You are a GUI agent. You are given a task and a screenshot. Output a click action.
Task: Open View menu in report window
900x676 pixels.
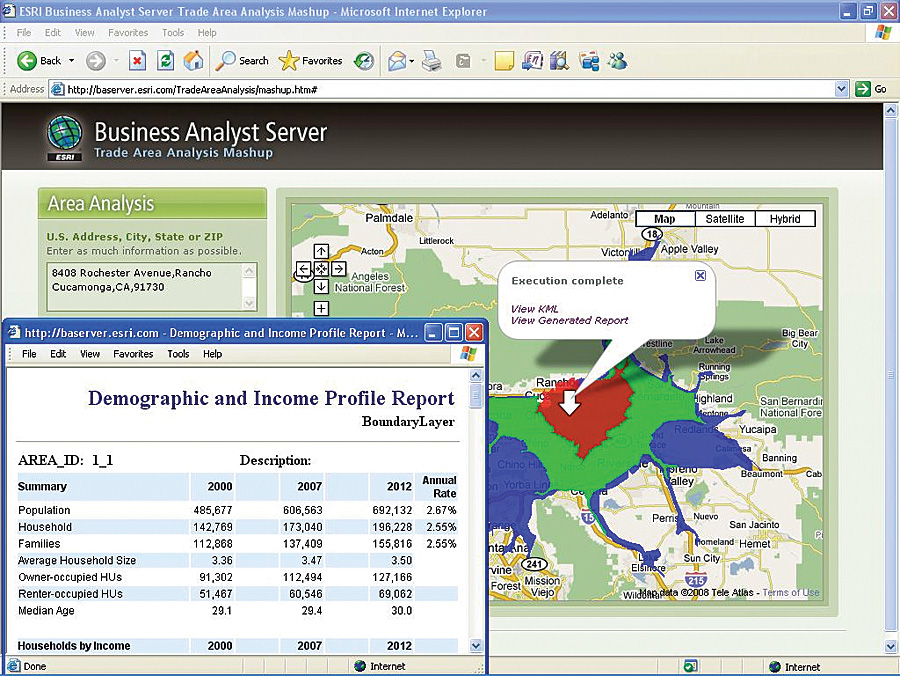[90, 354]
